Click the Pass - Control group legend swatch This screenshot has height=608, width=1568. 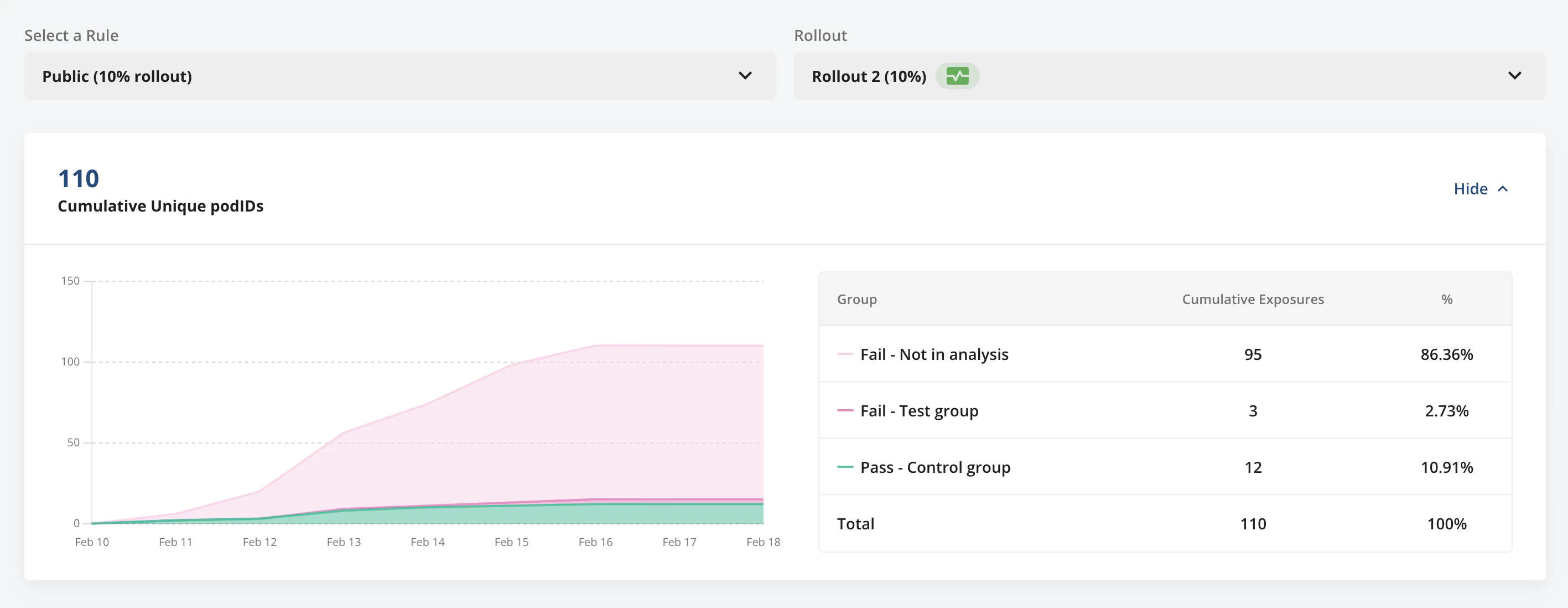[845, 467]
